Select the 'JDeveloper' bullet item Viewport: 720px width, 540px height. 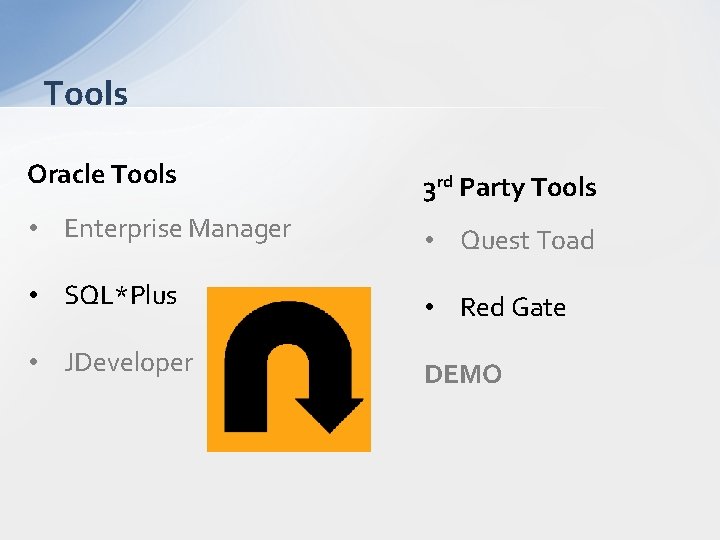(x=129, y=363)
